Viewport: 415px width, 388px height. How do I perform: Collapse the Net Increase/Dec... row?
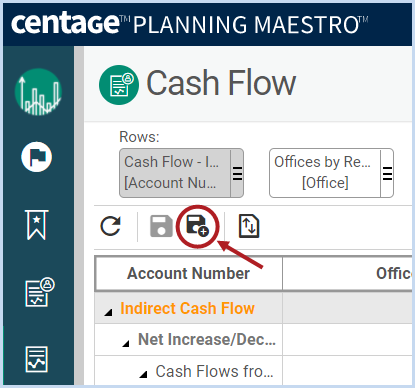pyautogui.click(x=126, y=343)
